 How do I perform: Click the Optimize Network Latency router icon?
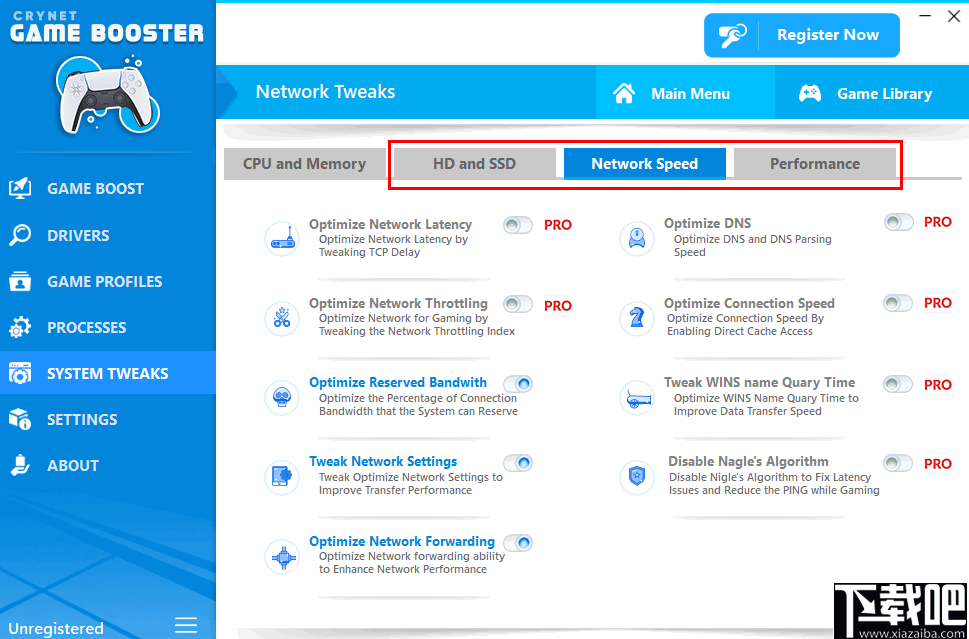pos(282,239)
